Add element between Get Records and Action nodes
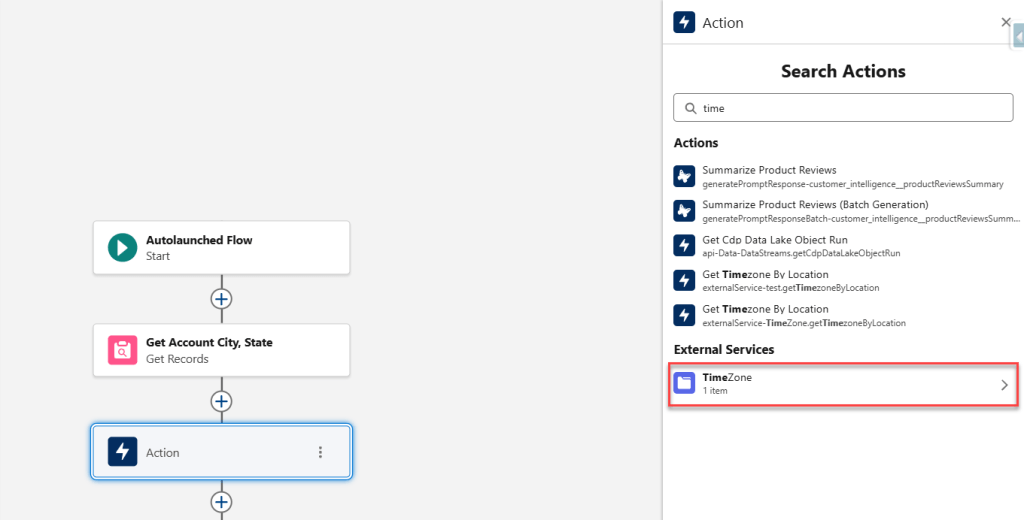 221,401
